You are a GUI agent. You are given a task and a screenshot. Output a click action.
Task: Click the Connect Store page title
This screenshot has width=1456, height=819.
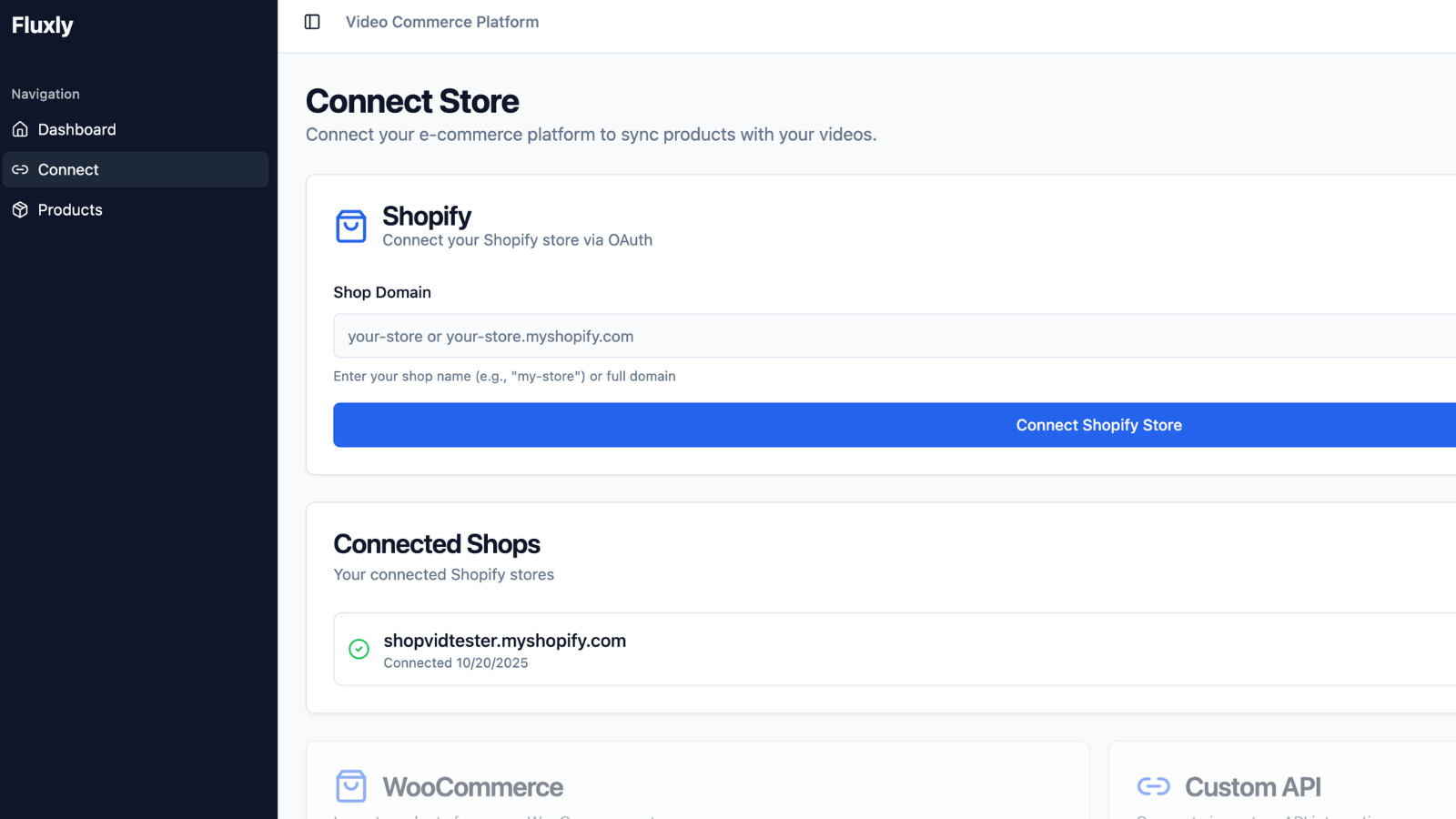(x=411, y=101)
